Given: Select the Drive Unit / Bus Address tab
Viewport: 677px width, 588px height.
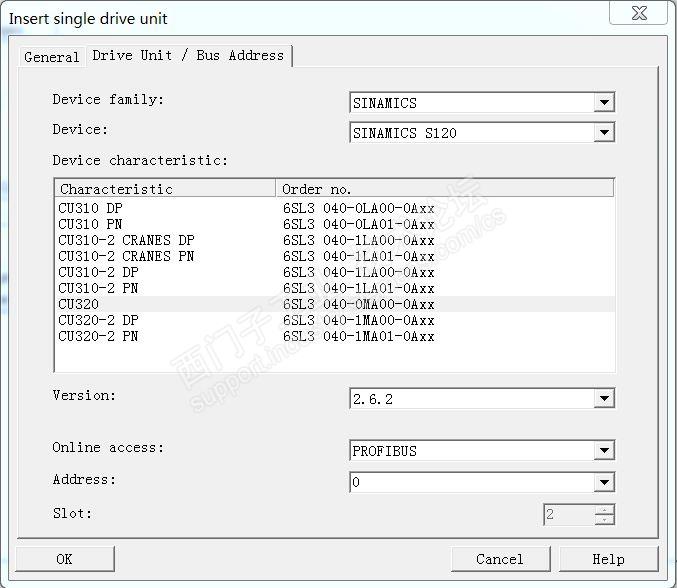Looking at the screenshot, I should [188, 56].
